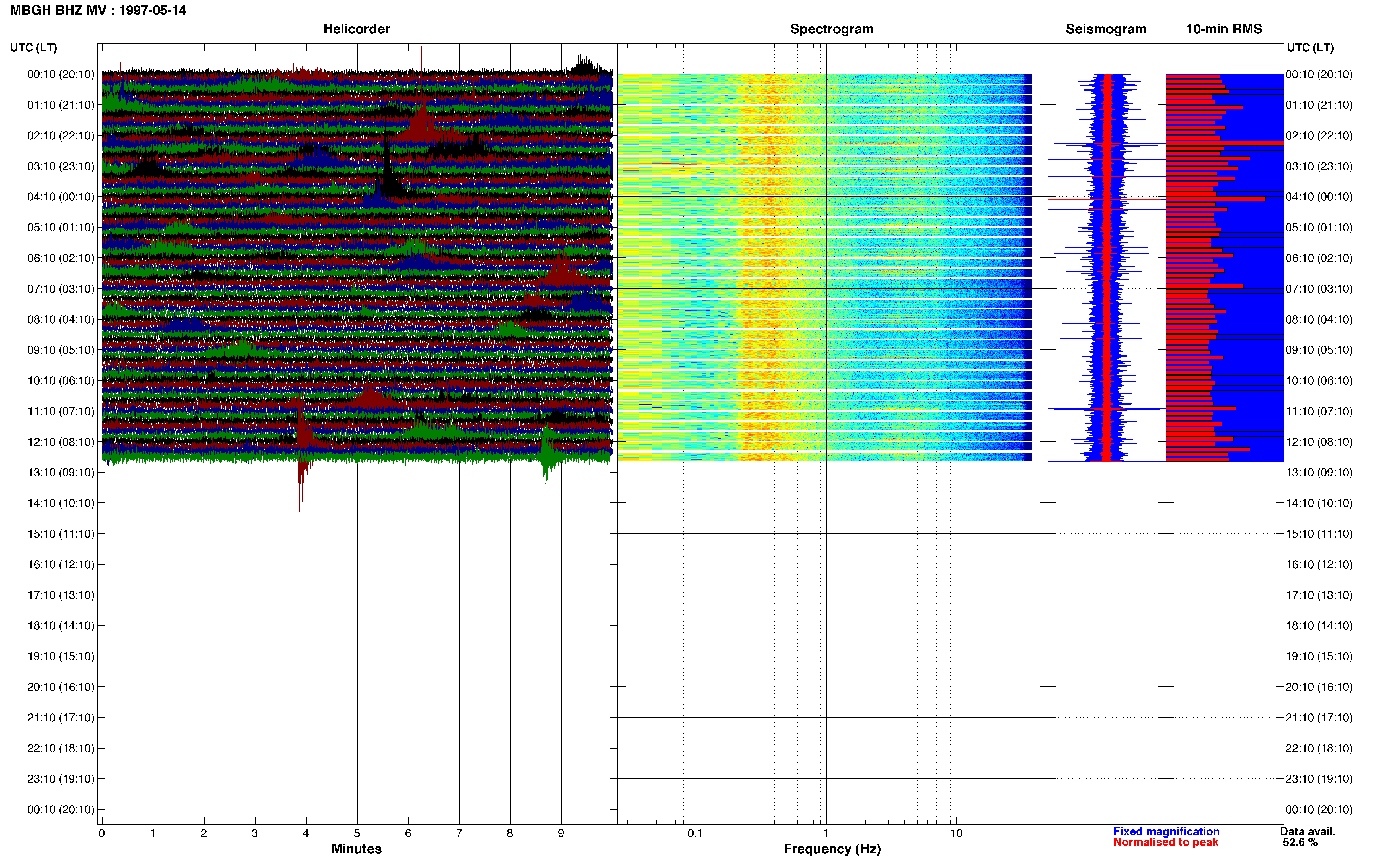1388x868 pixels.
Task: Click spectrogram frequency tick '1'
Action: coord(826,833)
